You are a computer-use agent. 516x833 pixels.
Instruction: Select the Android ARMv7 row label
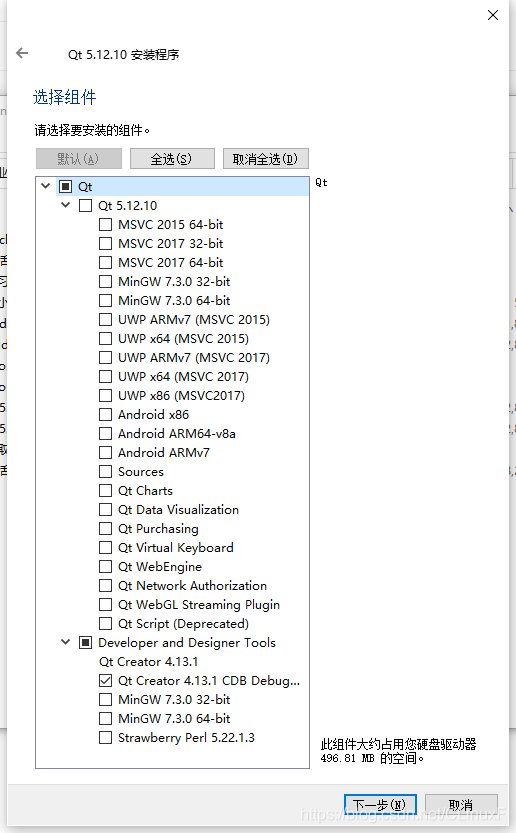coord(164,453)
